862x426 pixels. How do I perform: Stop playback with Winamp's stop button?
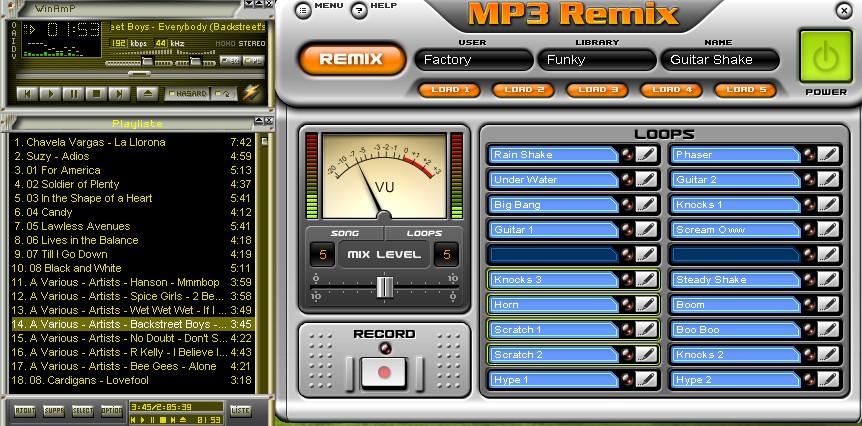coord(96,93)
